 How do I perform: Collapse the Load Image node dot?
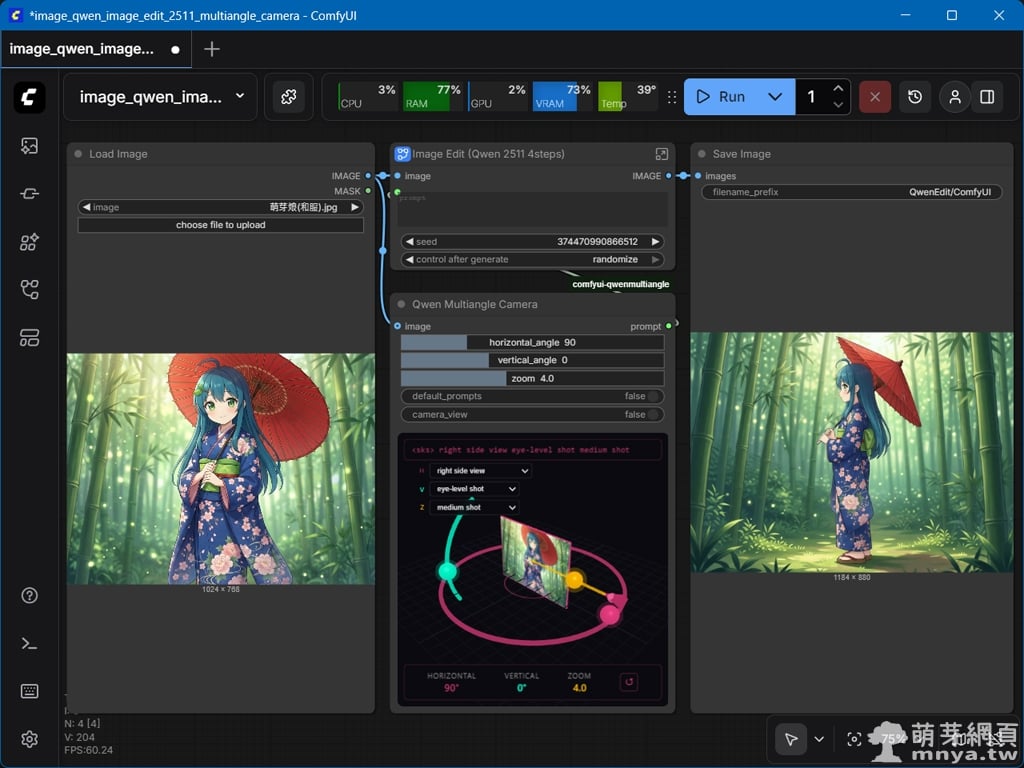(x=77, y=154)
